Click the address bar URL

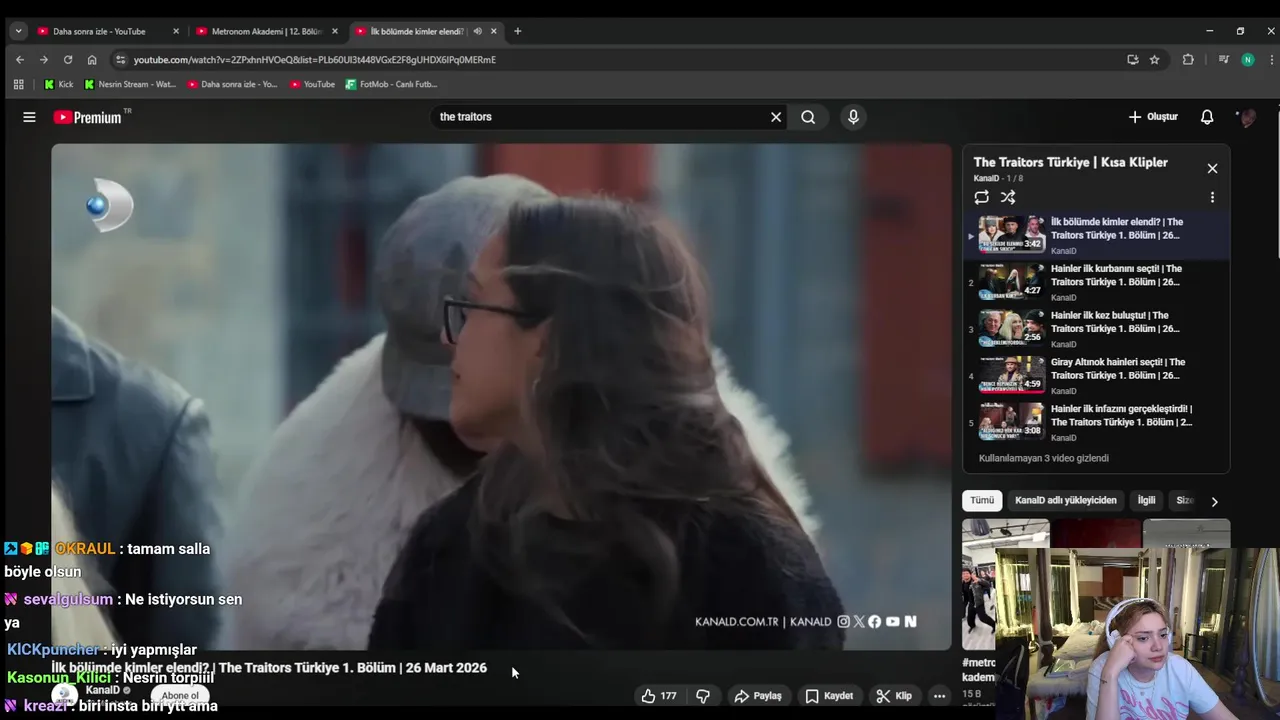tap(315, 60)
